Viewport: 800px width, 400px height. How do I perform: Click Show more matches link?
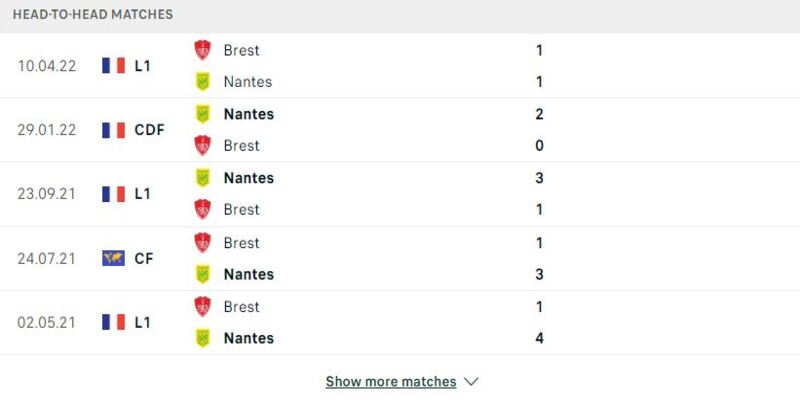pos(391,382)
